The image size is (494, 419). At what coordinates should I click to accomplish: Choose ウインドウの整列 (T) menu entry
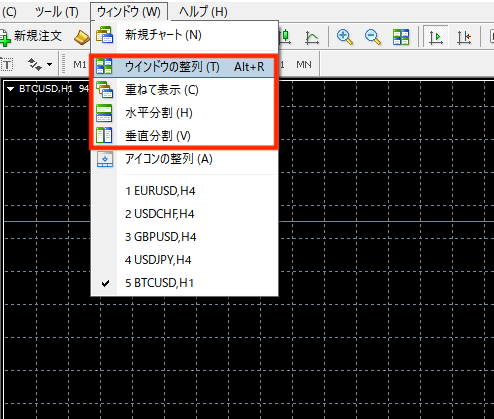[x=184, y=67]
